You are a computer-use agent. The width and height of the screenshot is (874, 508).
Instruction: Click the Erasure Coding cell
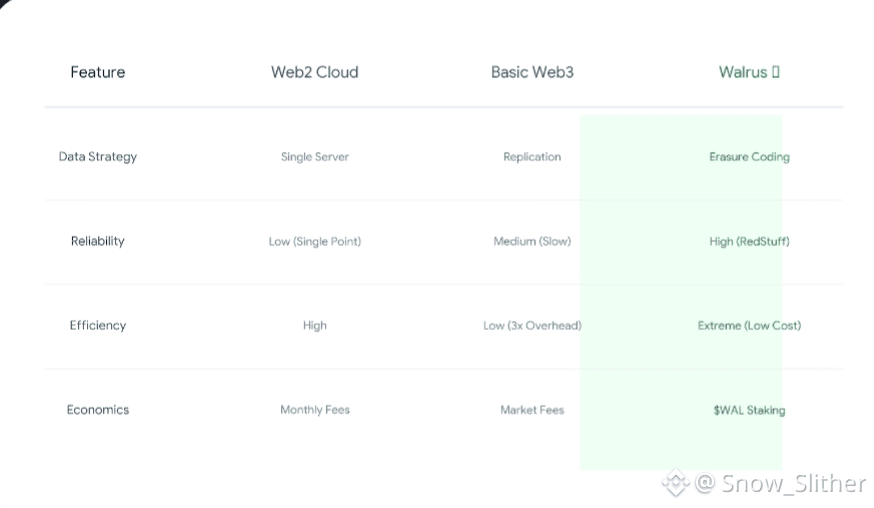point(749,157)
